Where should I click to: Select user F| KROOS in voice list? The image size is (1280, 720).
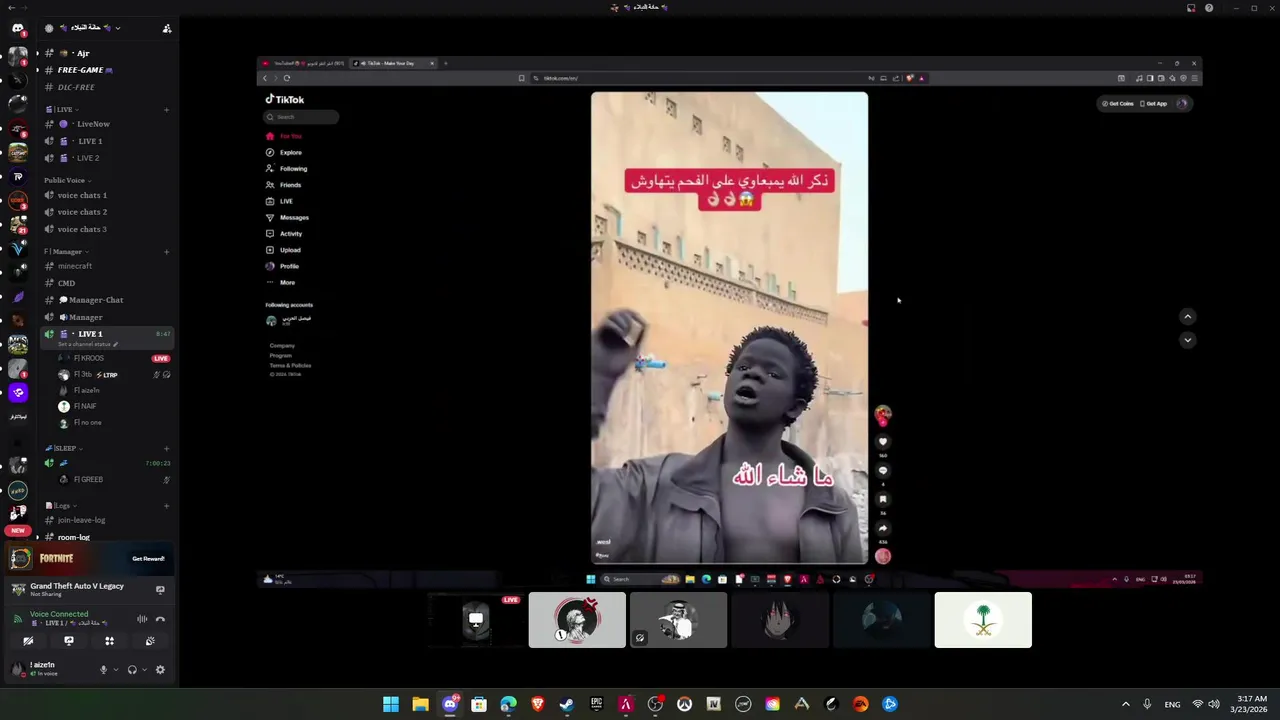pyautogui.click(x=113, y=358)
